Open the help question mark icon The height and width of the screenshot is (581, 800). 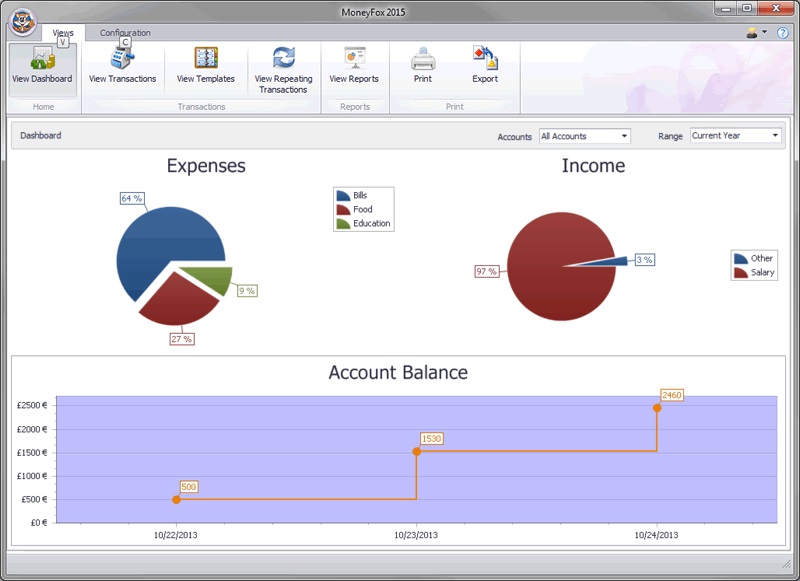(782, 33)
